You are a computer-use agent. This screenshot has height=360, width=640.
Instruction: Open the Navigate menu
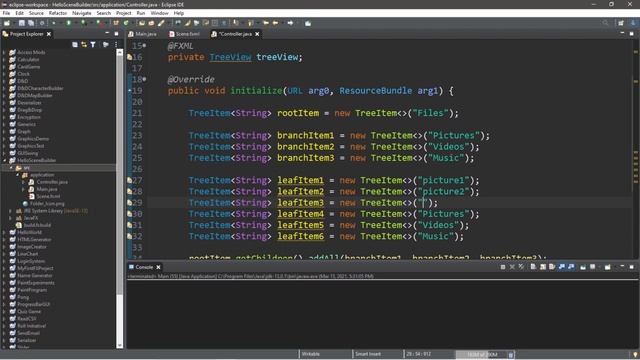point(82,13)
